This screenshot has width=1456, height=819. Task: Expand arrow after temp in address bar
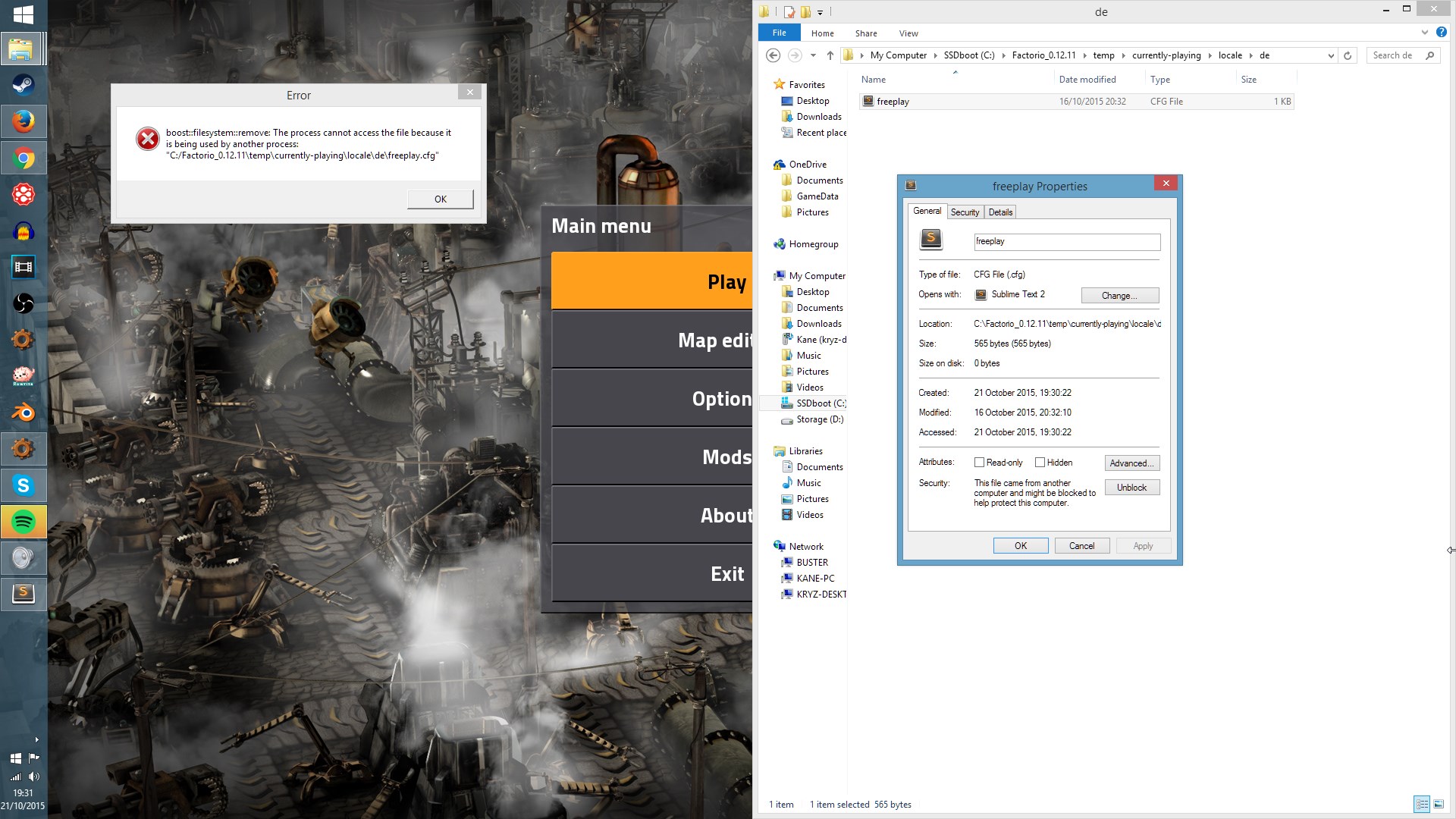point(1123,55)
